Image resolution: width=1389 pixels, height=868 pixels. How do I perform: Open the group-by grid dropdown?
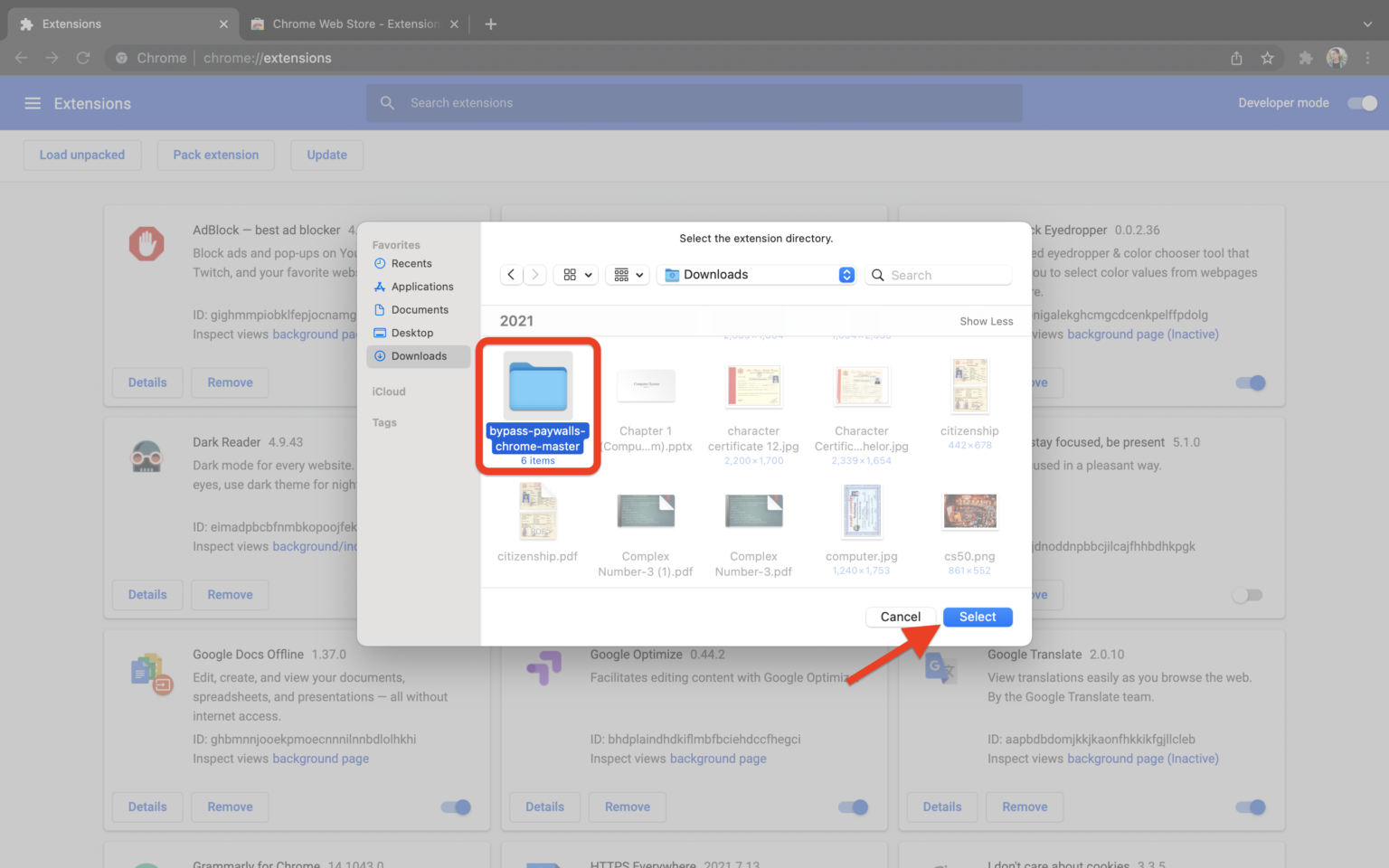pyautogui.click(x=628, y=275)
